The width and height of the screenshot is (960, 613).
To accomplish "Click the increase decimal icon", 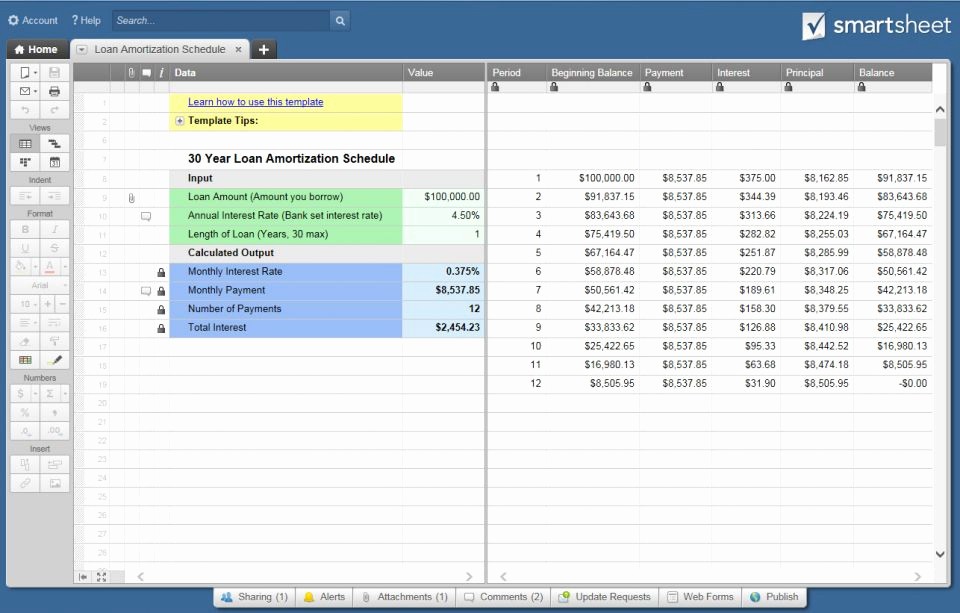I will [54, 431].
